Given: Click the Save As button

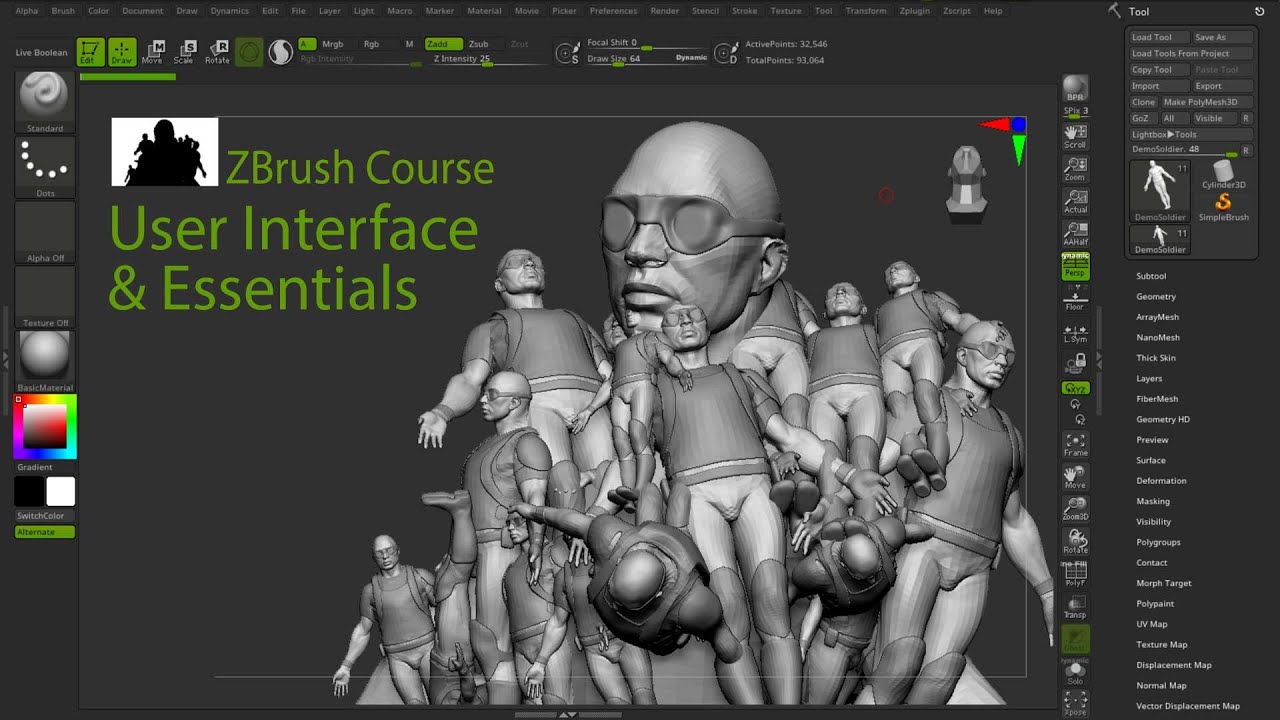Looking at the screenshot, I should [1222, 37].
